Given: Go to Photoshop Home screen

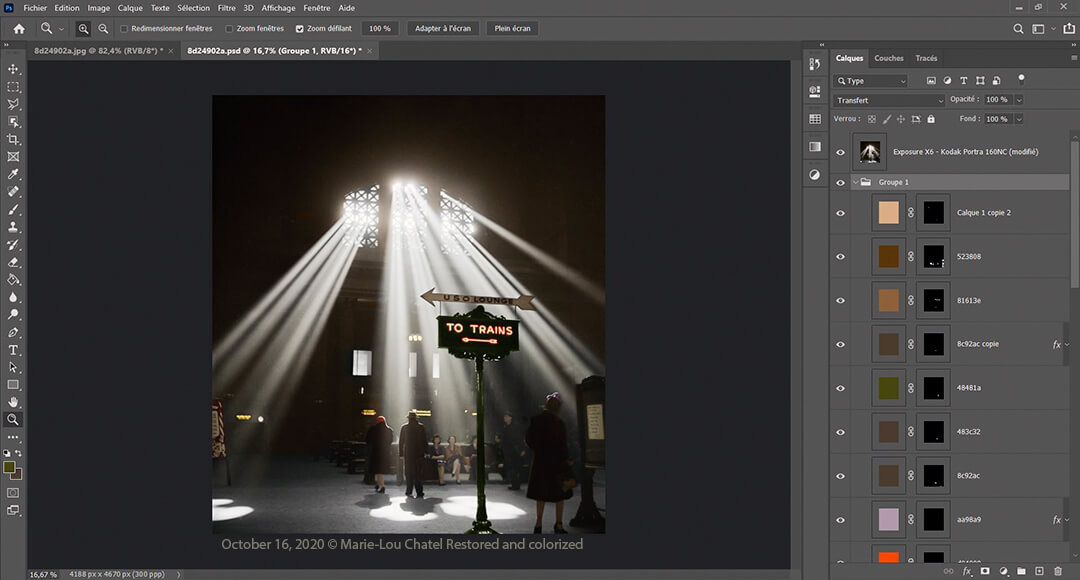Looking at the screenshot, I should coord(19,28).
